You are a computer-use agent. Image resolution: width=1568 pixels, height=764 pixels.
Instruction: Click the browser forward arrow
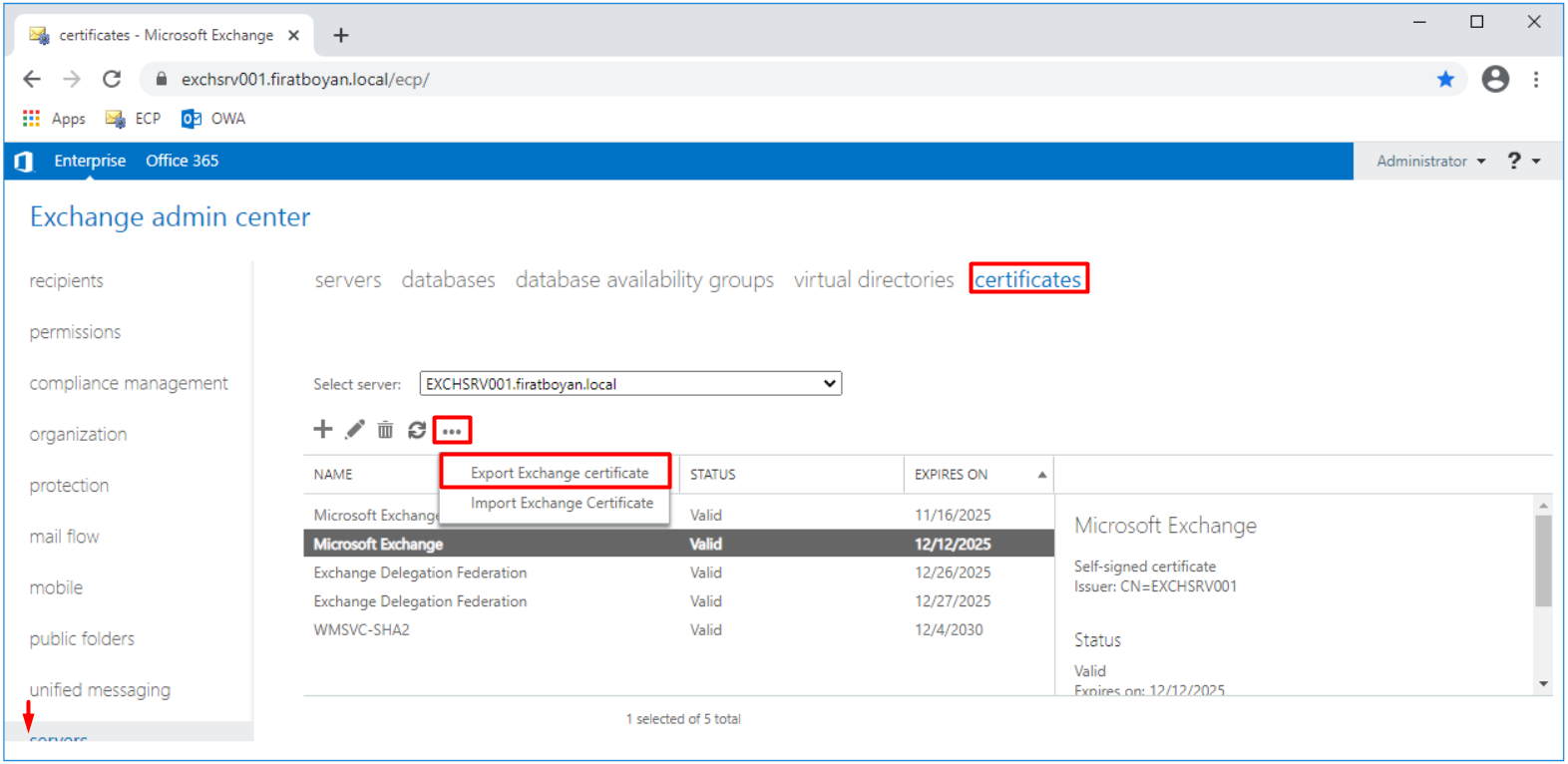point(72,79)
